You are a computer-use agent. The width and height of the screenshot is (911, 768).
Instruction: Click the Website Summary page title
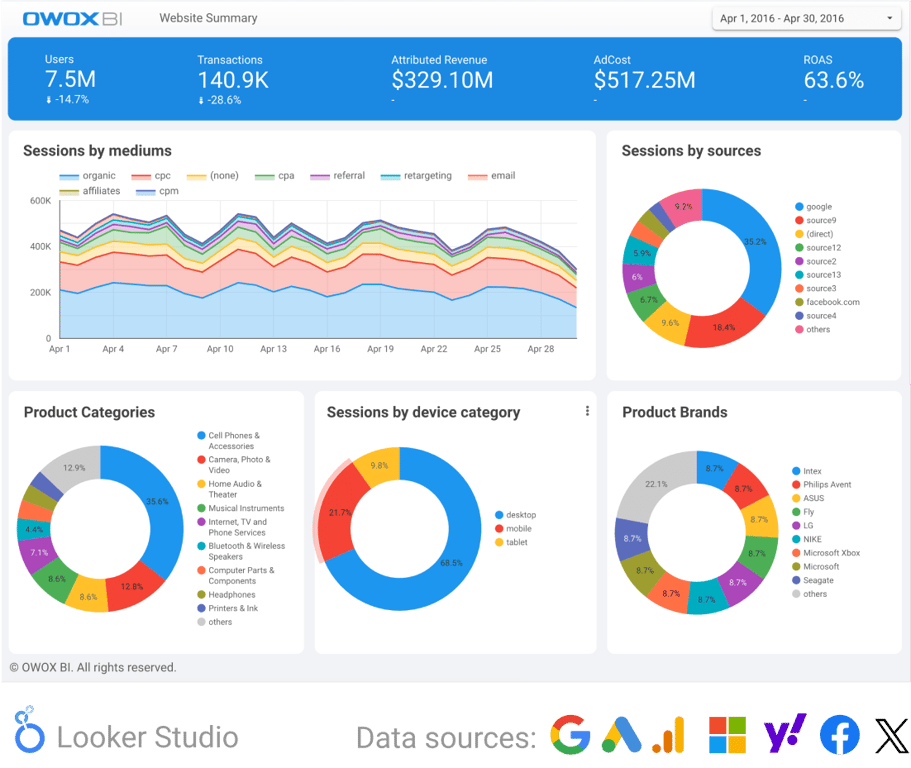click(x=209, y=18)
